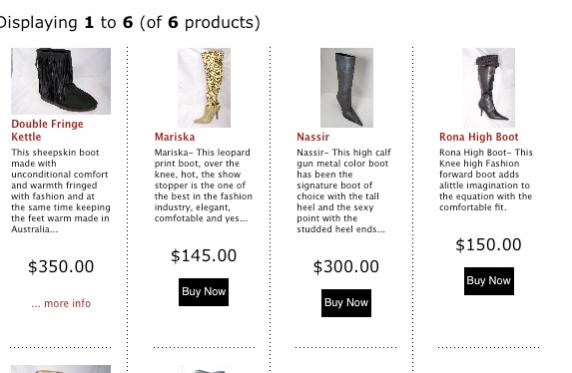View the Nassir gun metal boot photo
Screen dimensions: 572x373
[x=347, y=88]
